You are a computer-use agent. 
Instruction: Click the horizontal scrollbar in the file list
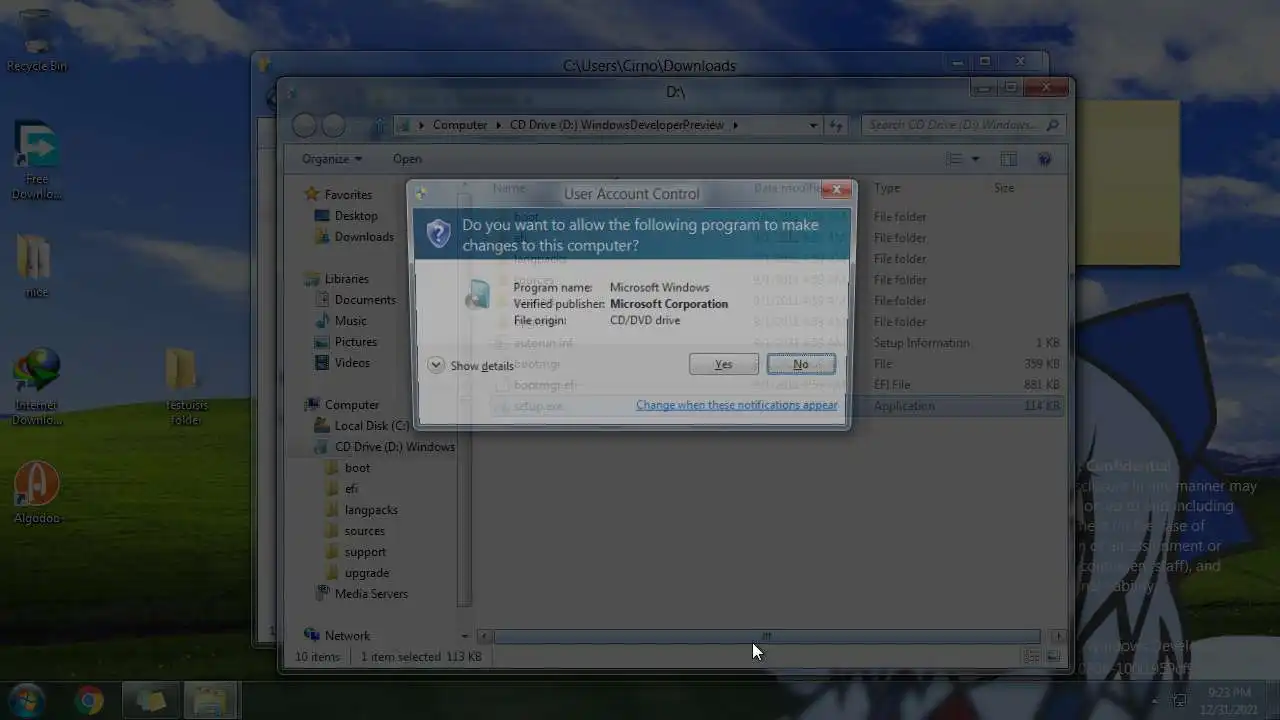point(767,636)
